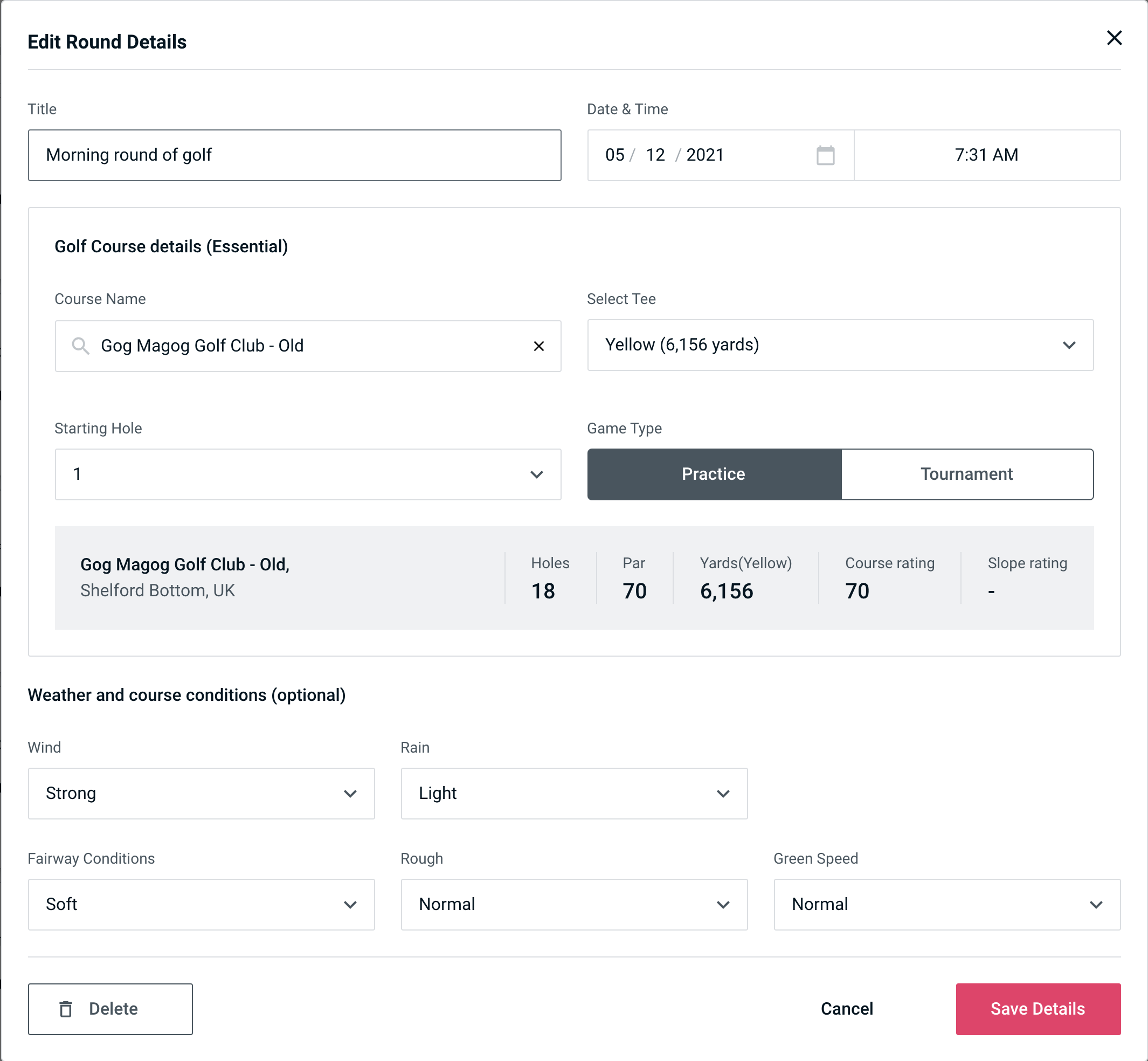Click the search icon in Course Name field
This screenshot has width=1148, height=1061.
[79, 346]
